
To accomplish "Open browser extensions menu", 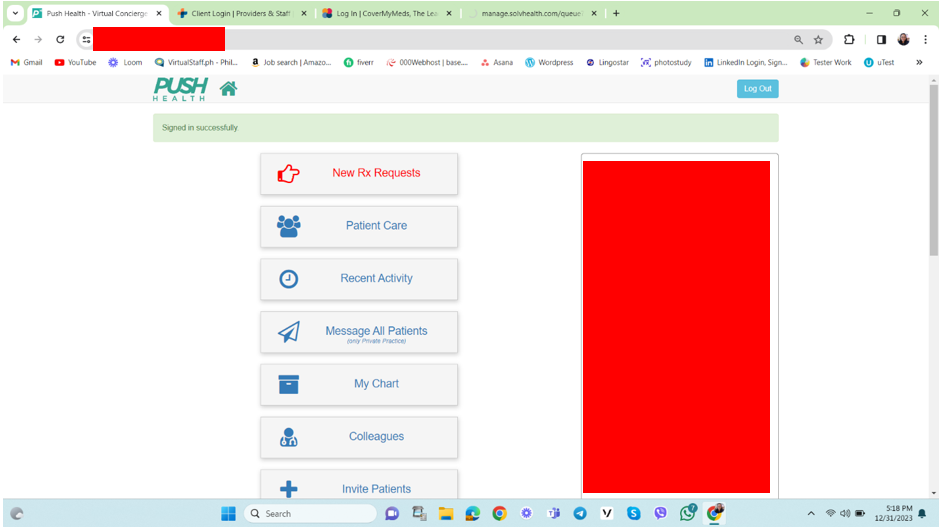I will click(849, 40).
